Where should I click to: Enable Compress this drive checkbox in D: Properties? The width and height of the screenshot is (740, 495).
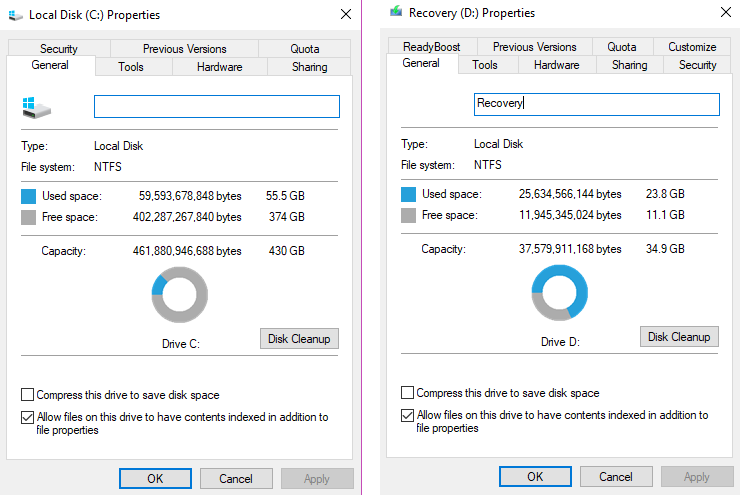pyautogui.click(x=407, y=393)
